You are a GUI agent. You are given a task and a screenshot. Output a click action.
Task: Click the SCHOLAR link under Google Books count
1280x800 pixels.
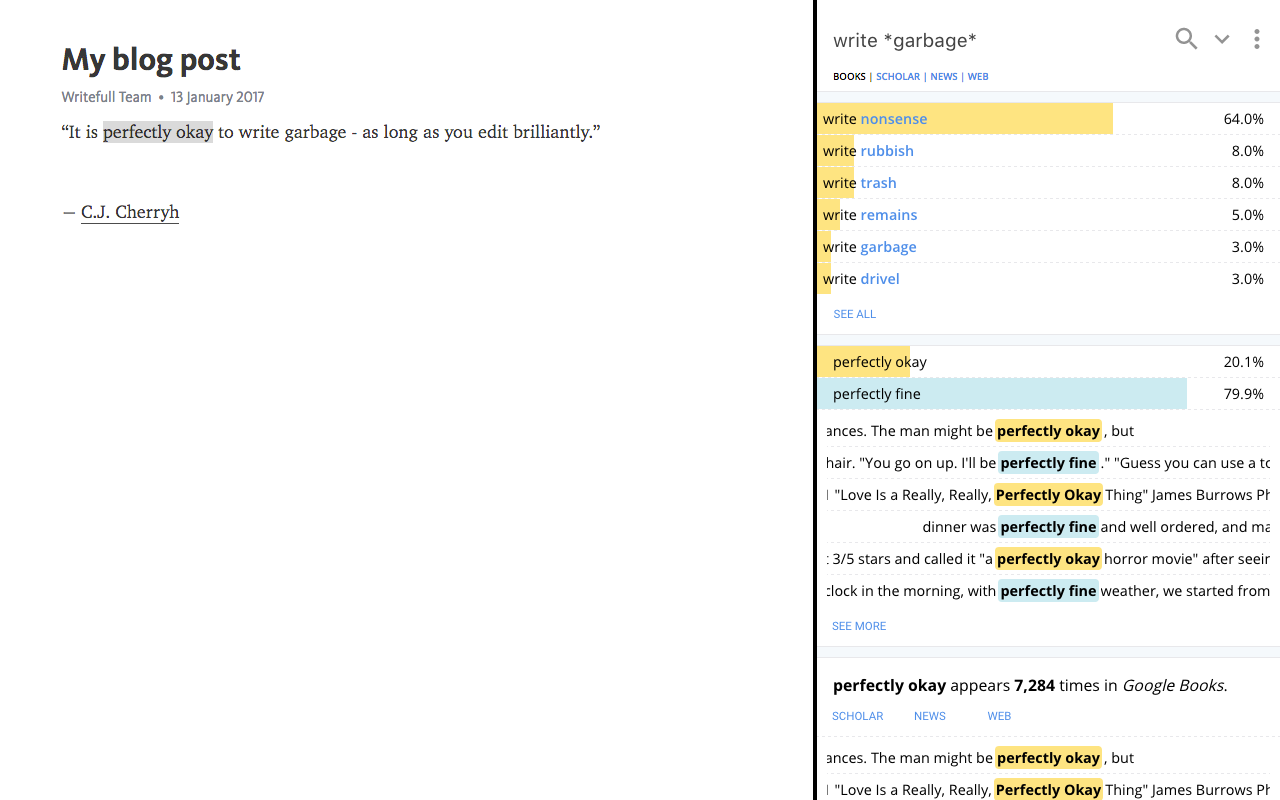(x=857, y=716)
